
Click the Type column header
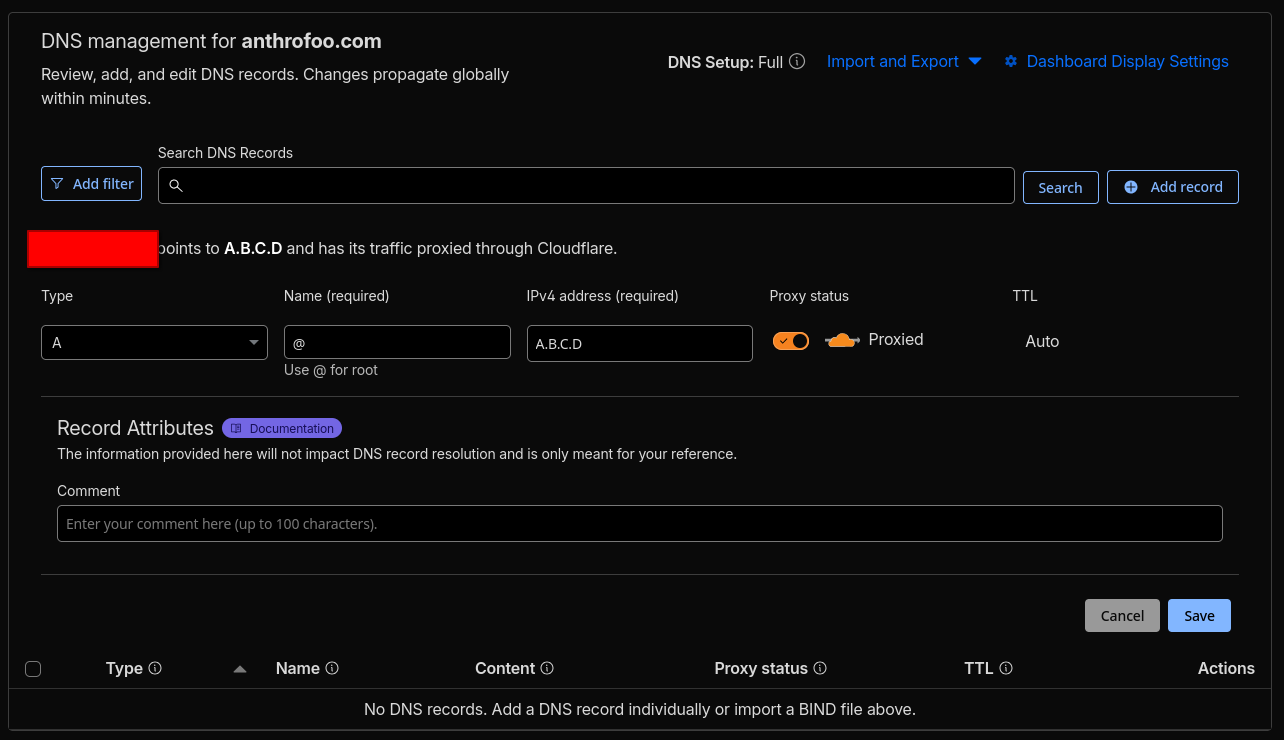[124, 668]
